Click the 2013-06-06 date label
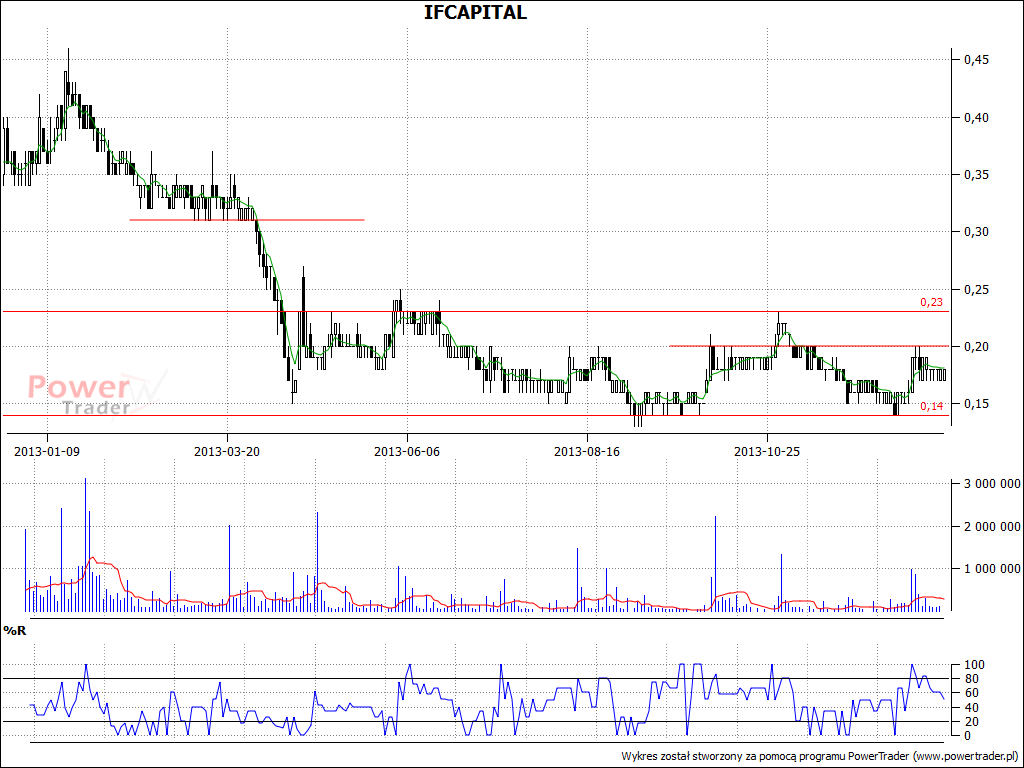This screenshot has width=1024, height=768. 408,451
